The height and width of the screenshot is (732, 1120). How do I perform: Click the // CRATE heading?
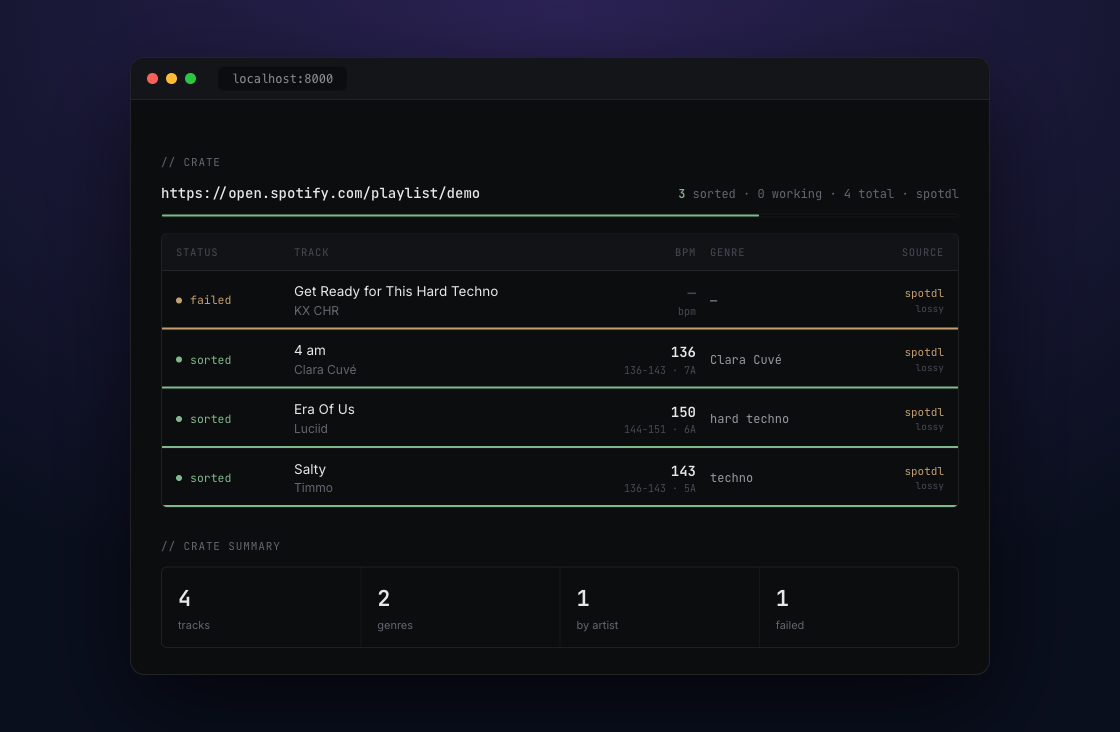(191, 163)
